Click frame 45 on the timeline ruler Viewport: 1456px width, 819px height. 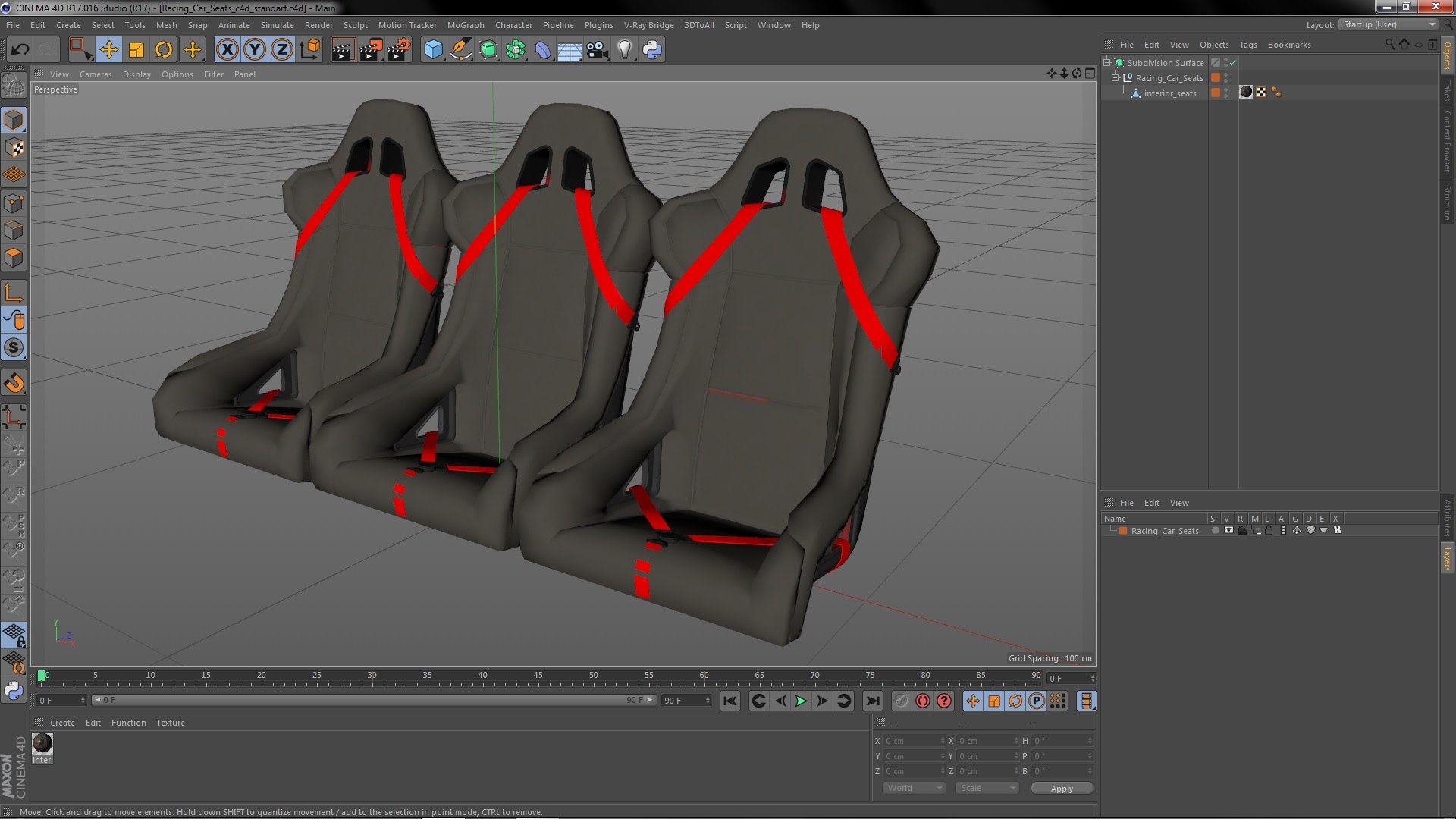coord(538,675)
